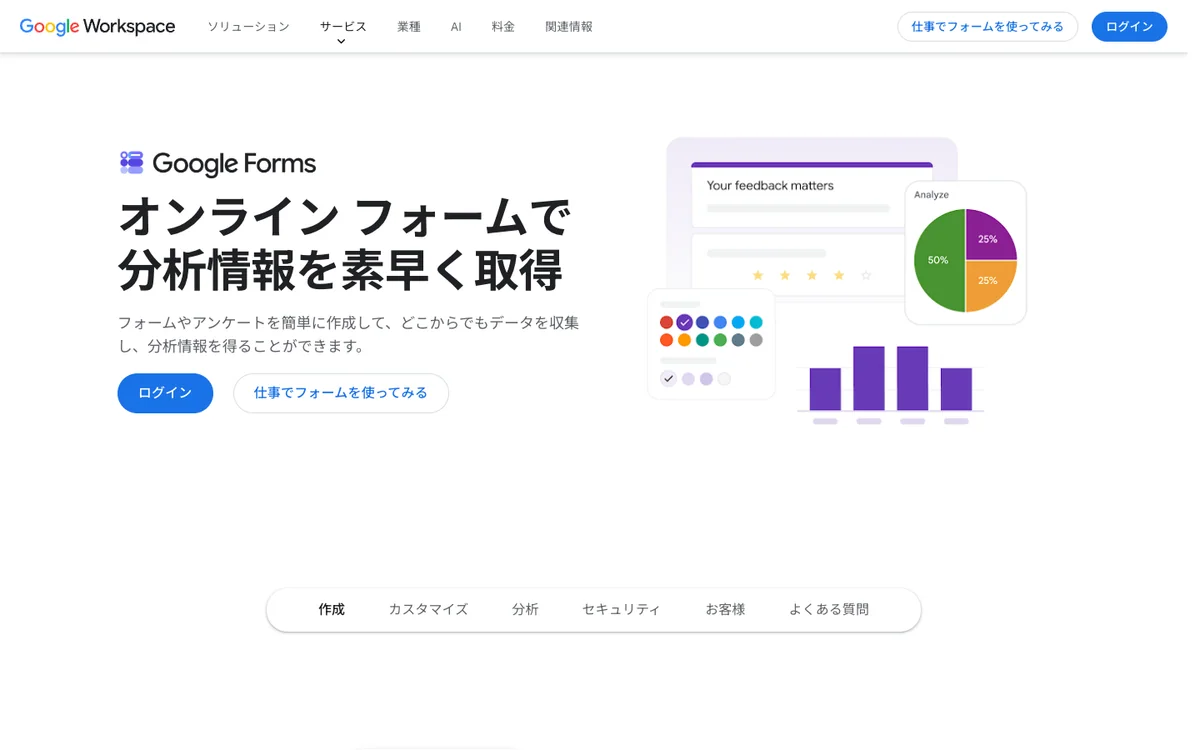Click the purple 25% pie segment
The width and height of the screenshot is (1200, 750).
[x=990, y=236]
